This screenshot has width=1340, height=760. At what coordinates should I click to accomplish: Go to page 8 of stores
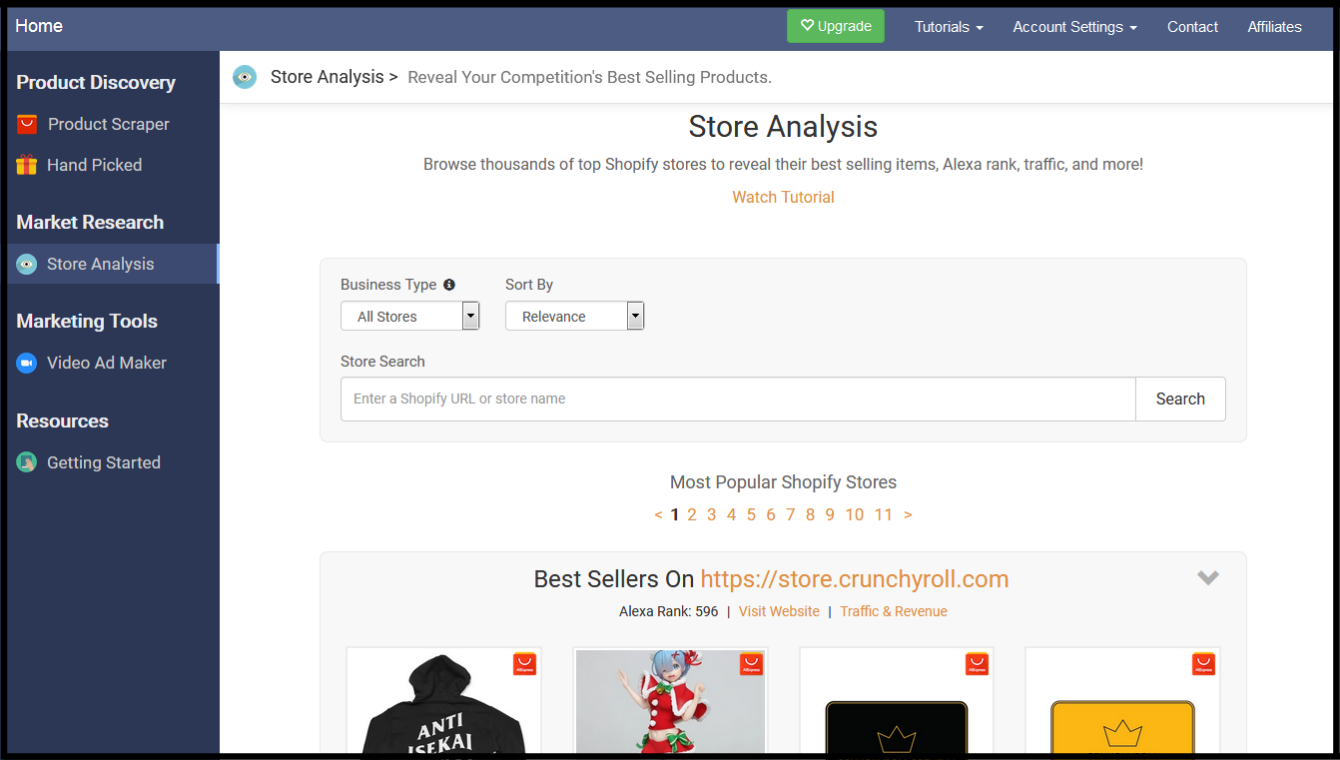coord(810,515)
